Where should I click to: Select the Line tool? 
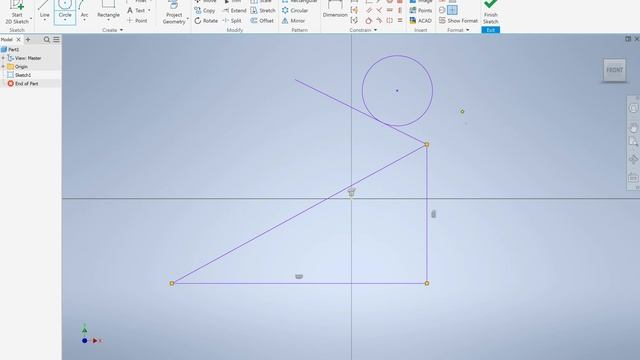tap(44, 11)
